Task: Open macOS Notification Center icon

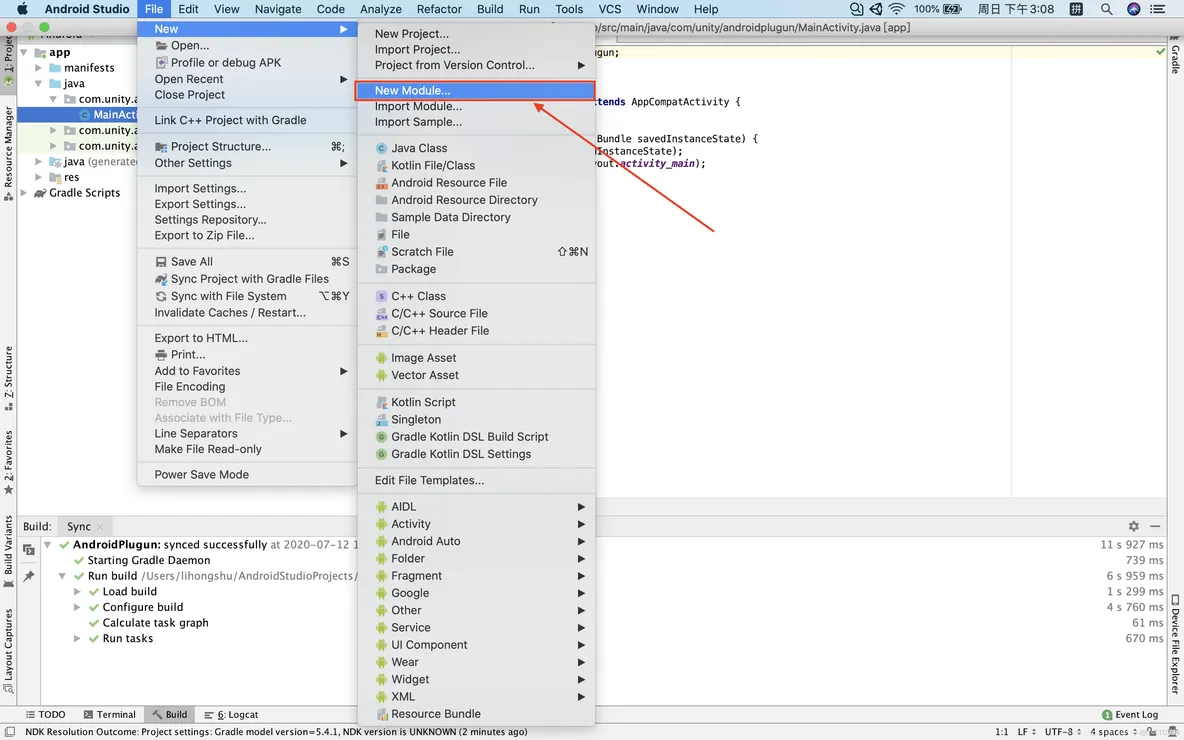Action: pos(1158,9)
